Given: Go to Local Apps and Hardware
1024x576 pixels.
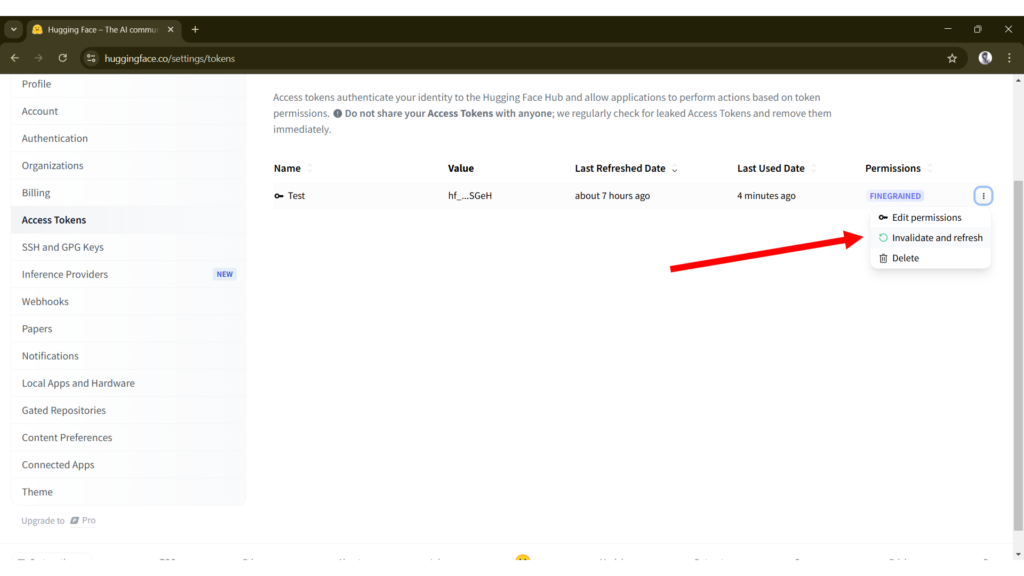Looking at the screenshot, I should [x=129, y=383].
